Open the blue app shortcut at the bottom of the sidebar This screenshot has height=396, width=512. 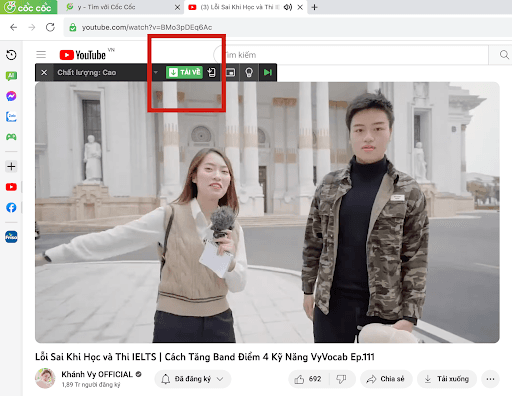pyautogui.click(x=11, y=237)
